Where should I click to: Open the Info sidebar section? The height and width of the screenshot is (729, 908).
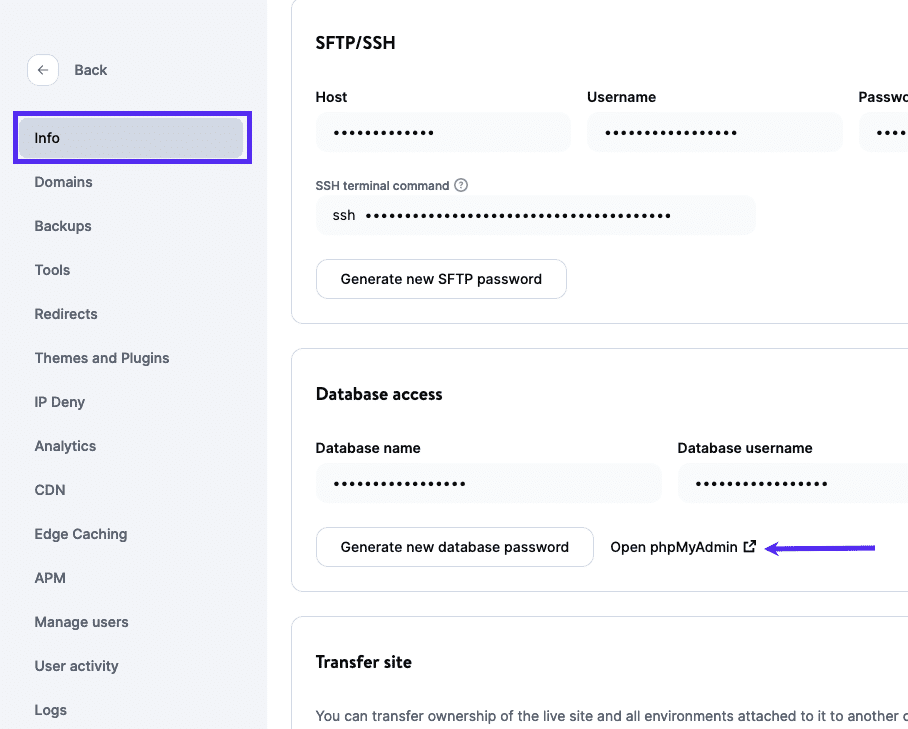pyautogui.click(x=132, y=138)
